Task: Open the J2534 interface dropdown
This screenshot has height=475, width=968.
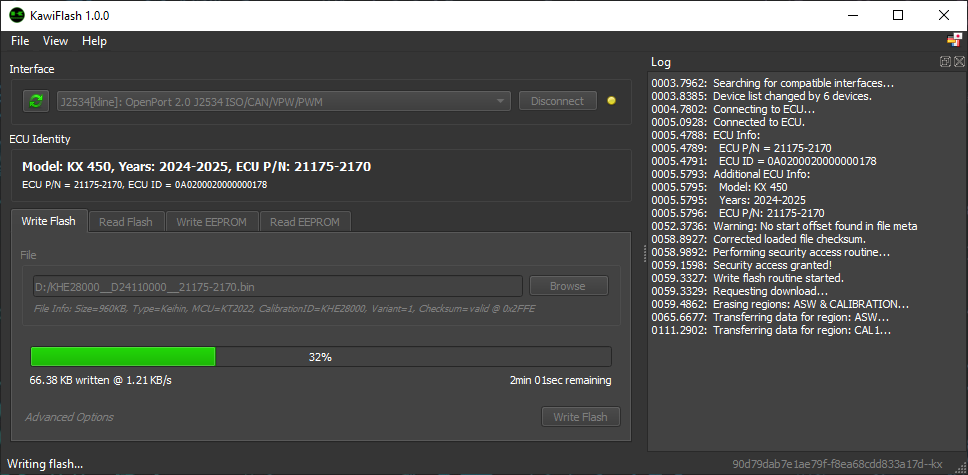Action: [x=284, y=101]
